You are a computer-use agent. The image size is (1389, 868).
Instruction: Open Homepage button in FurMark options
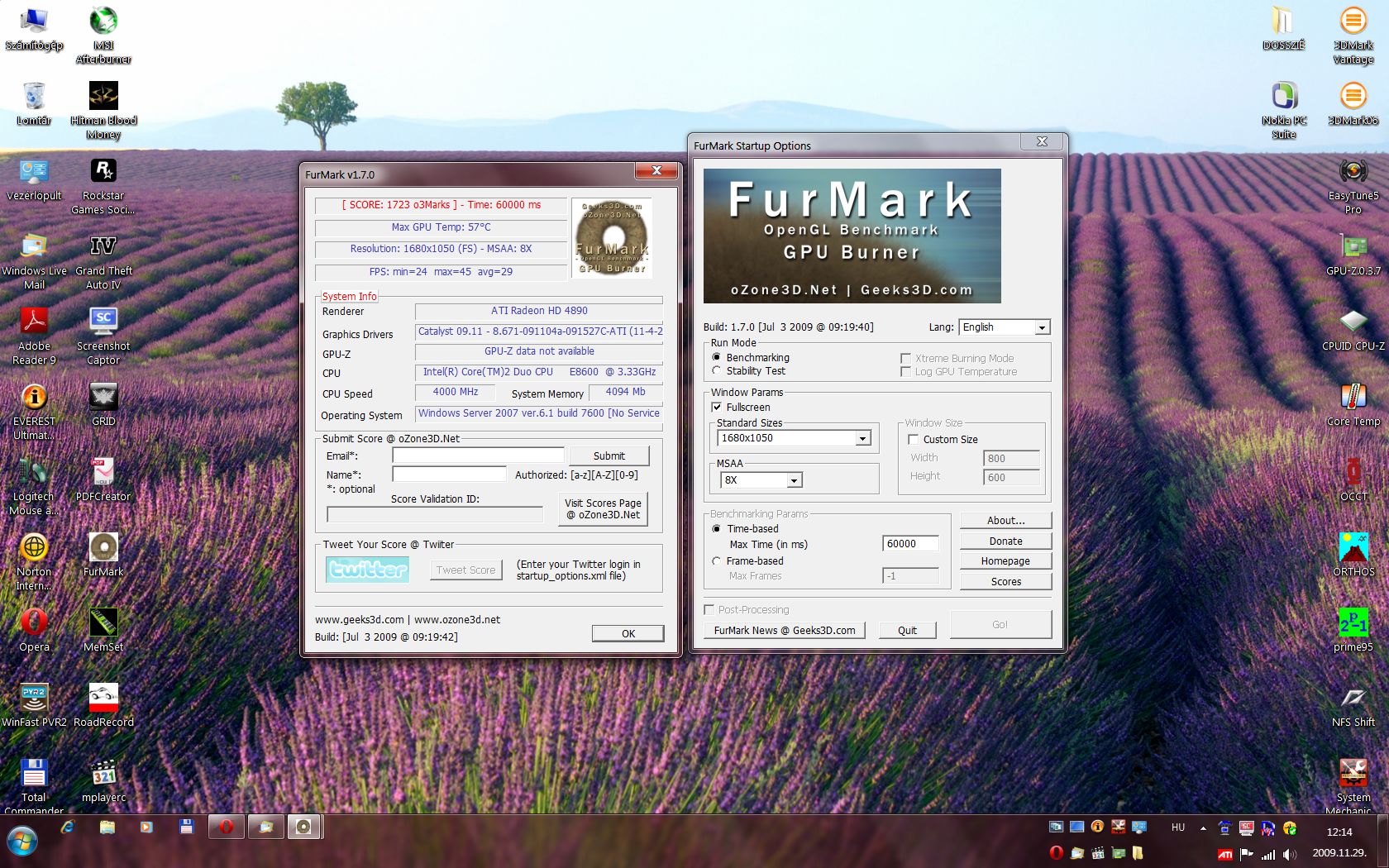pos(1005,560)
